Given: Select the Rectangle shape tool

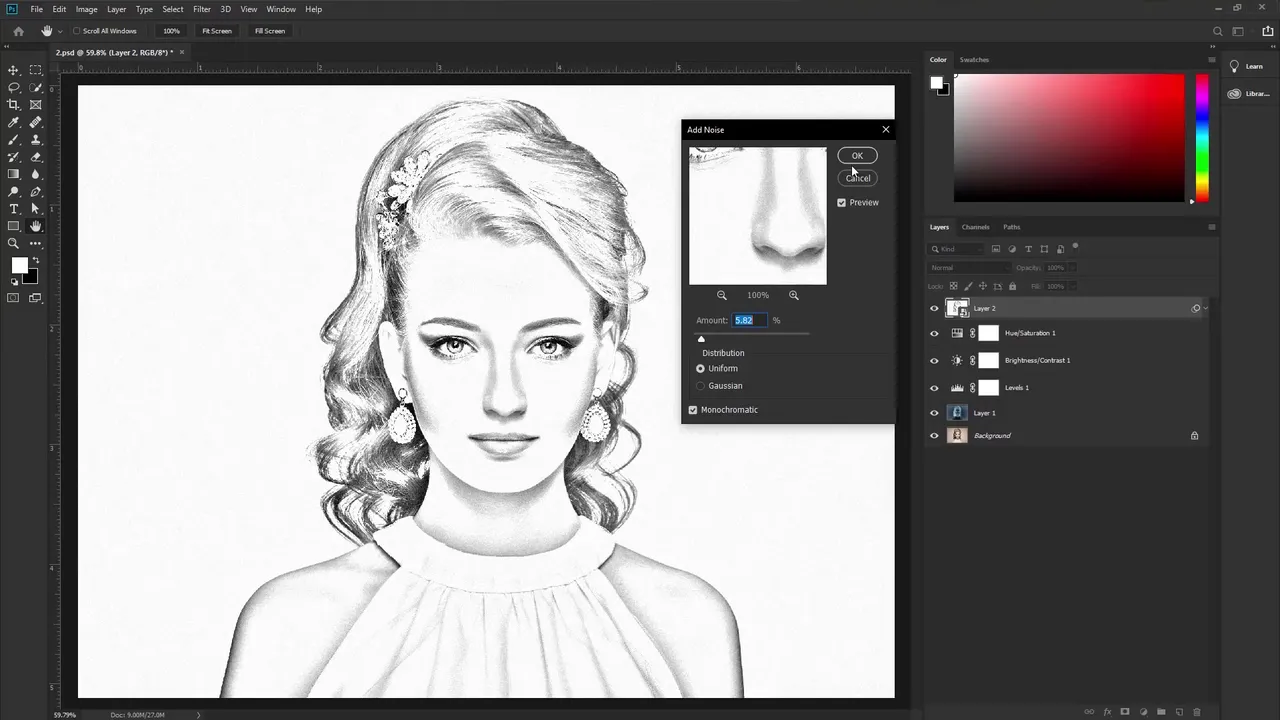Looking at the screenshot, I should [x=13, y=226].
